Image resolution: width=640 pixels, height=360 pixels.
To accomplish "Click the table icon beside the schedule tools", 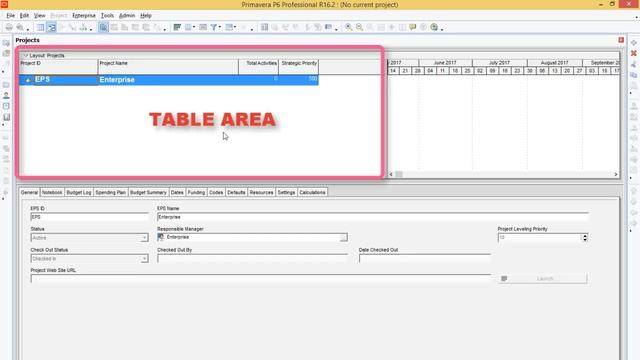I will coord(264,27).
